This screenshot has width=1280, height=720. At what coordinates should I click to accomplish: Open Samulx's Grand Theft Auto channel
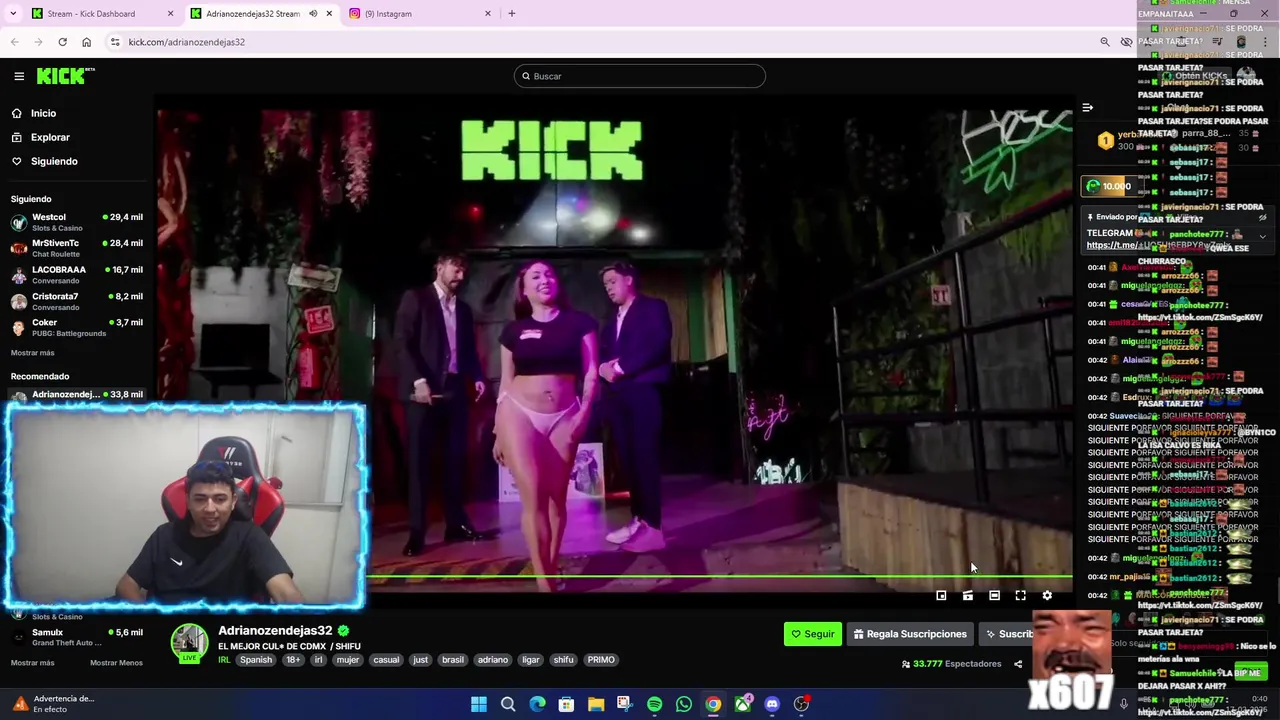76,637
